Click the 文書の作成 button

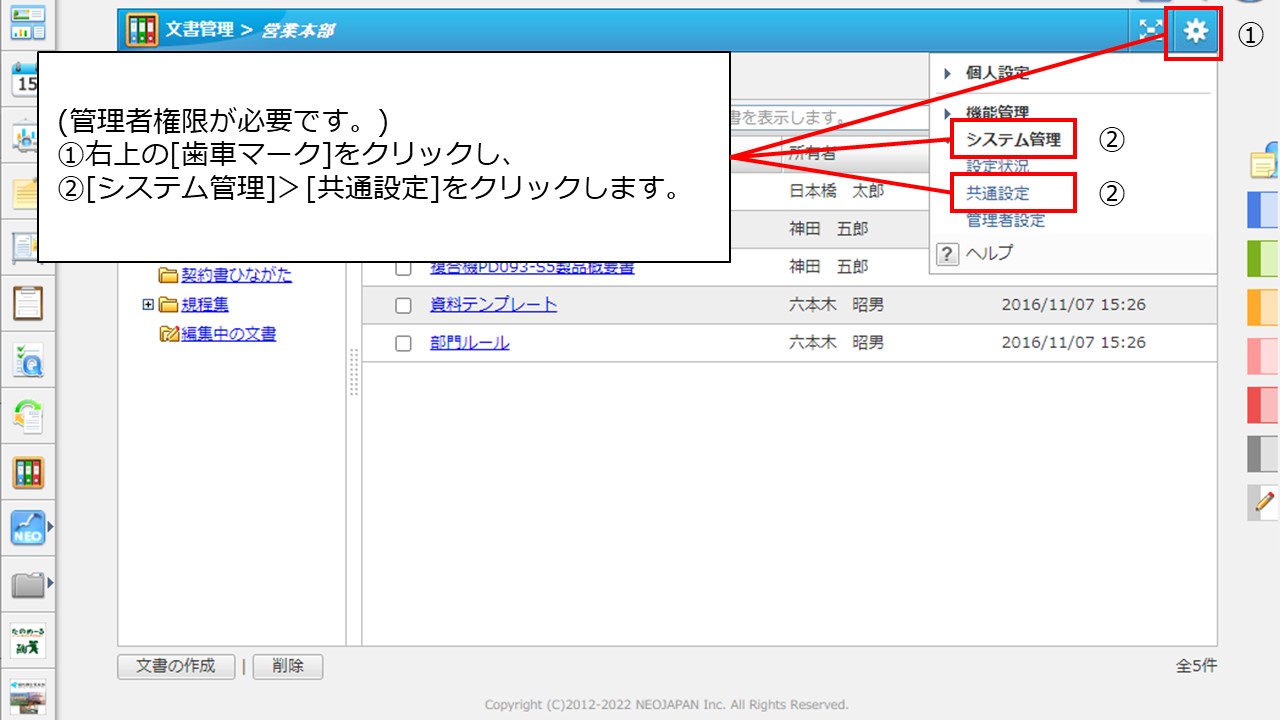click(x=176, y=666)
